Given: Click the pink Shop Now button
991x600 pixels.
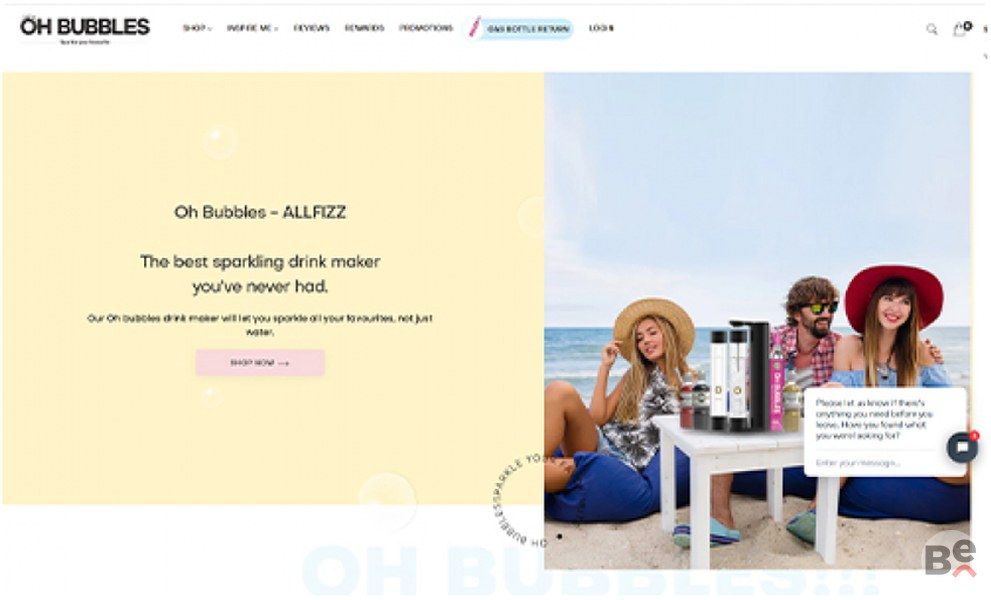Looking at the screenshot, I should tap(260, 363).
